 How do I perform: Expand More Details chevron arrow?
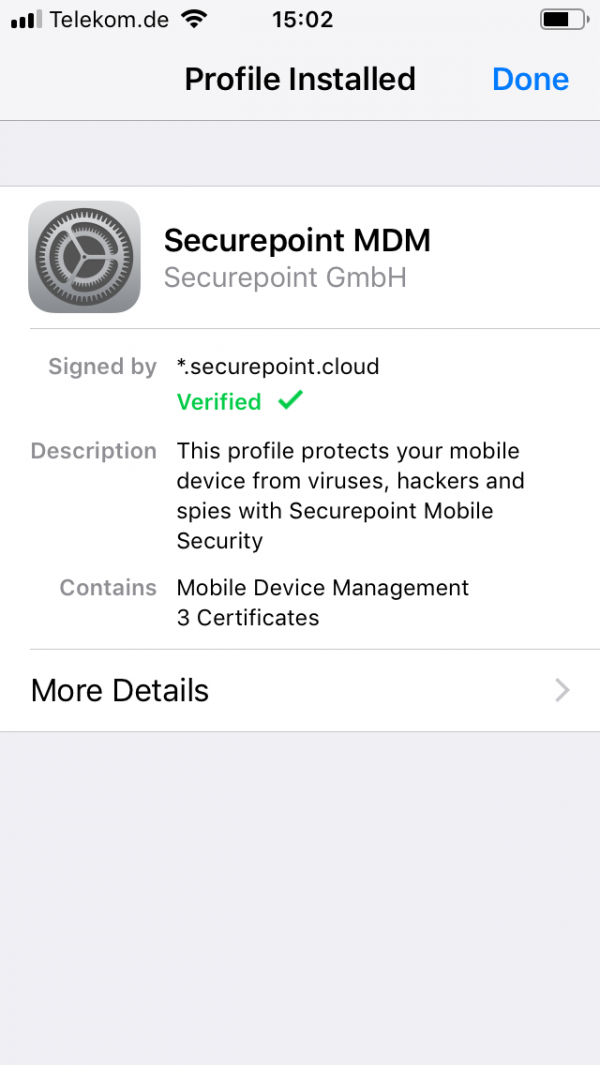[563, 690]
